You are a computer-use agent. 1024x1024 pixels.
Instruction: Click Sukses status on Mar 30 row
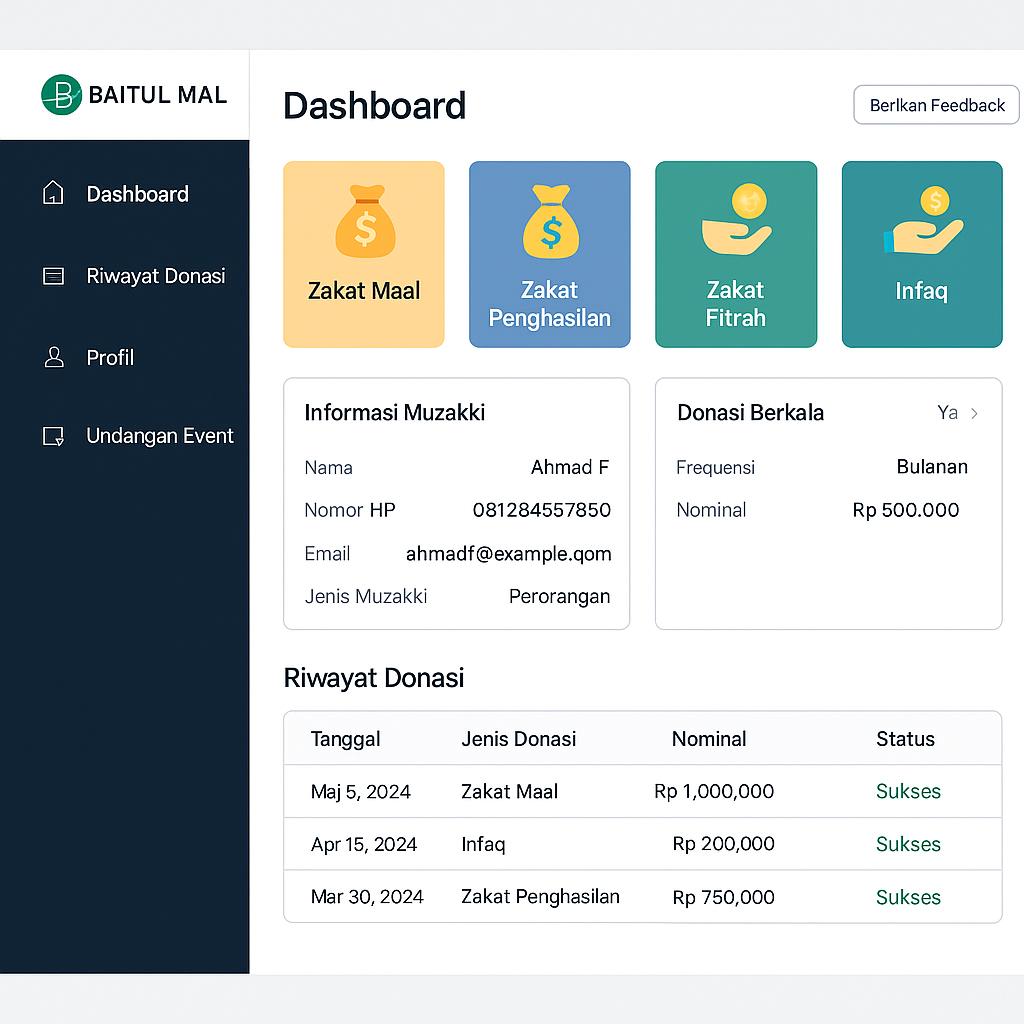(x=908, y=897)
